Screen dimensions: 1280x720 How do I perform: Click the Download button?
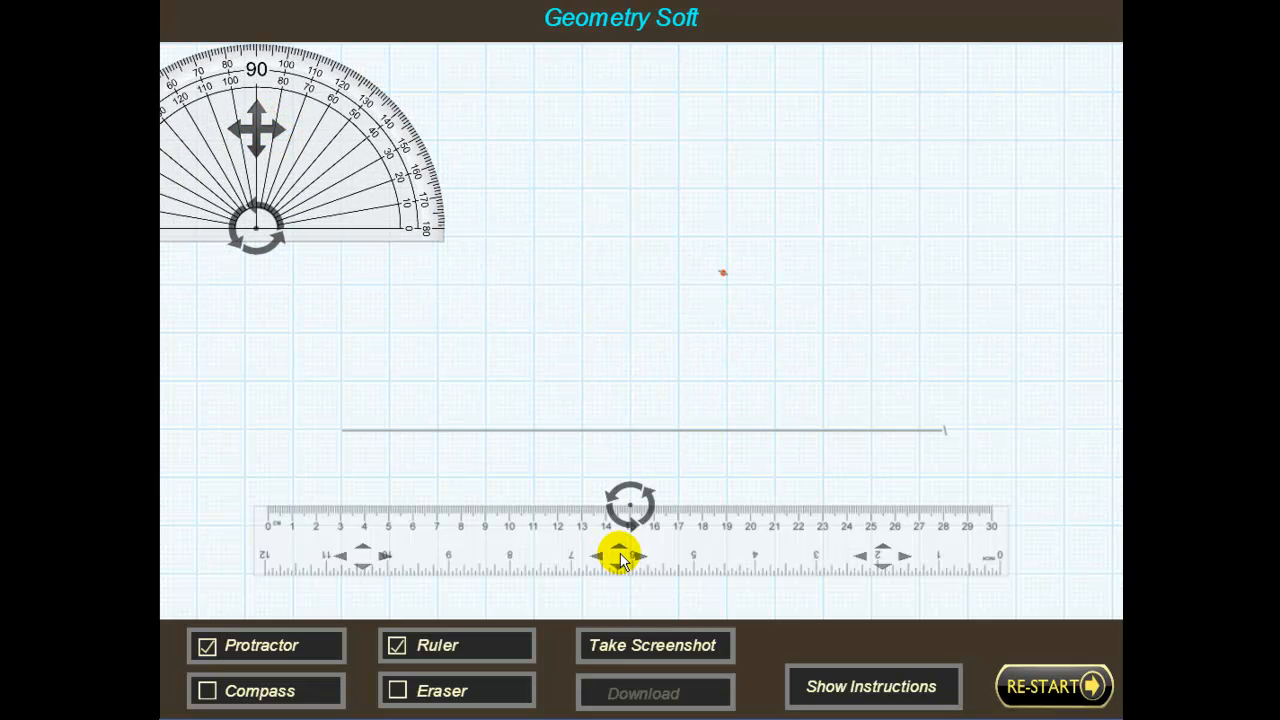655,692
